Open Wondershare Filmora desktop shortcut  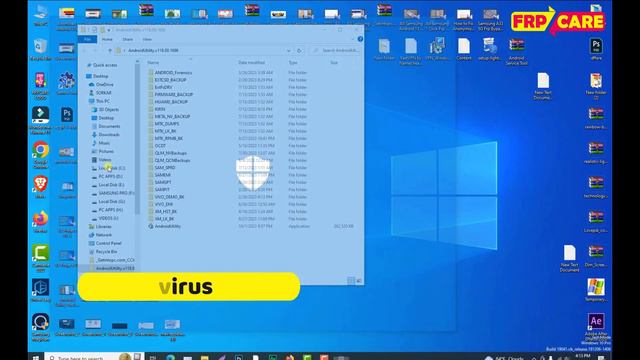(40, 120)
